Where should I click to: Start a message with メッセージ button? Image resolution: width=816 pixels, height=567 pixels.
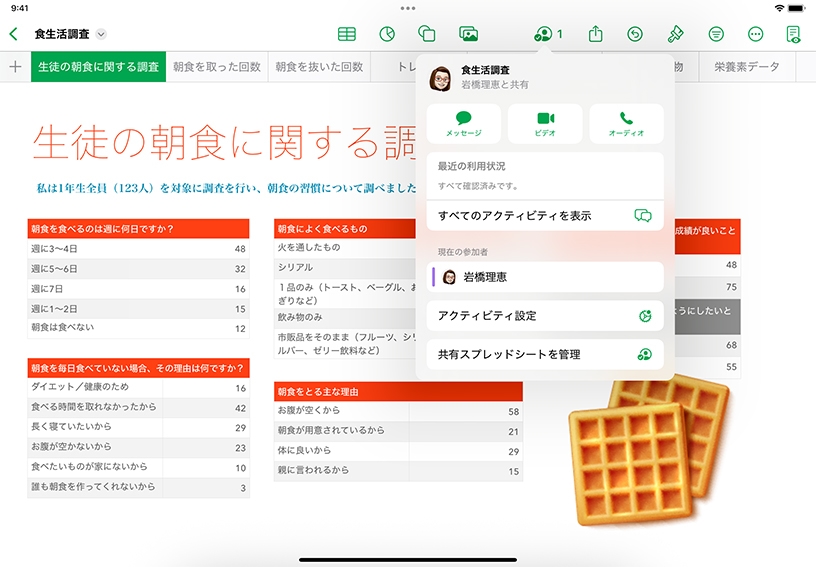coord(464,123)
